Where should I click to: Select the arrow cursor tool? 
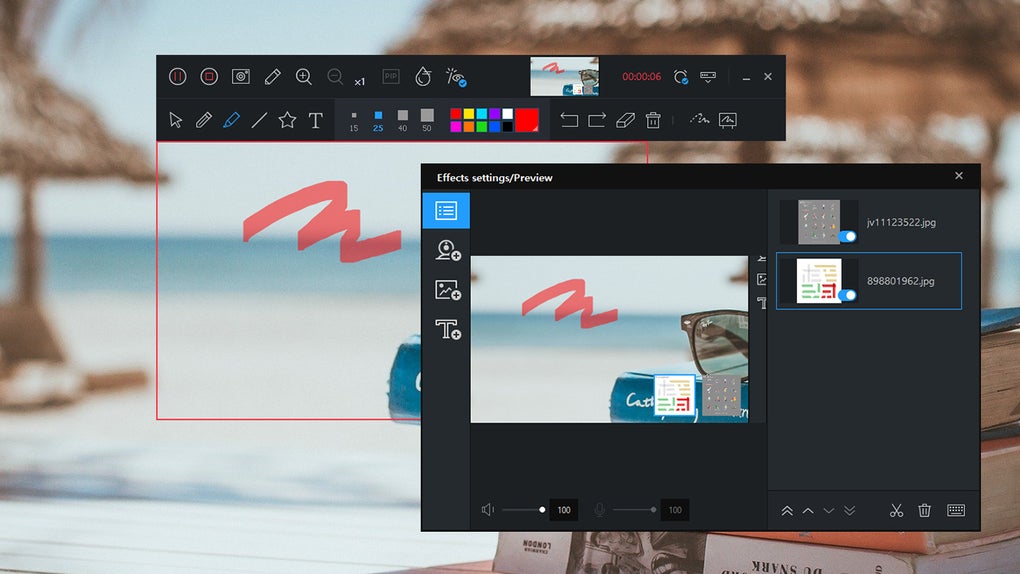pos(176,120)
